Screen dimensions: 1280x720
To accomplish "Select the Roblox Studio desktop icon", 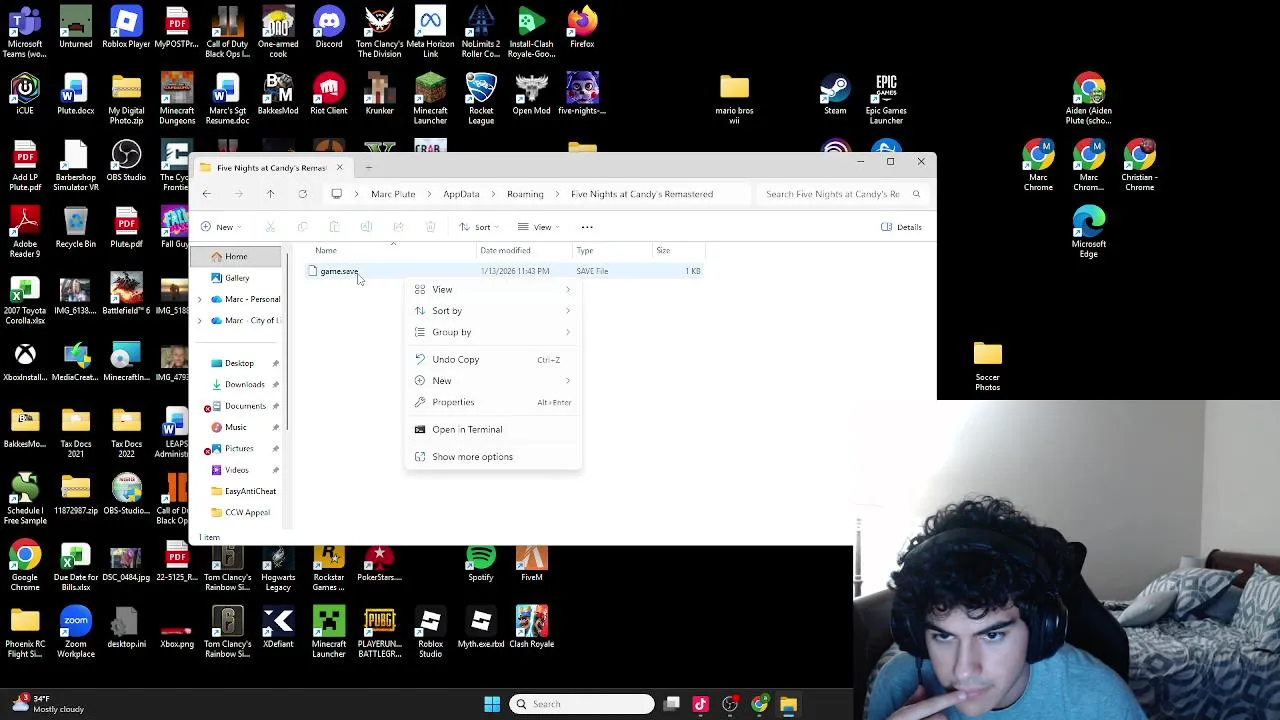I will [430, 632].
